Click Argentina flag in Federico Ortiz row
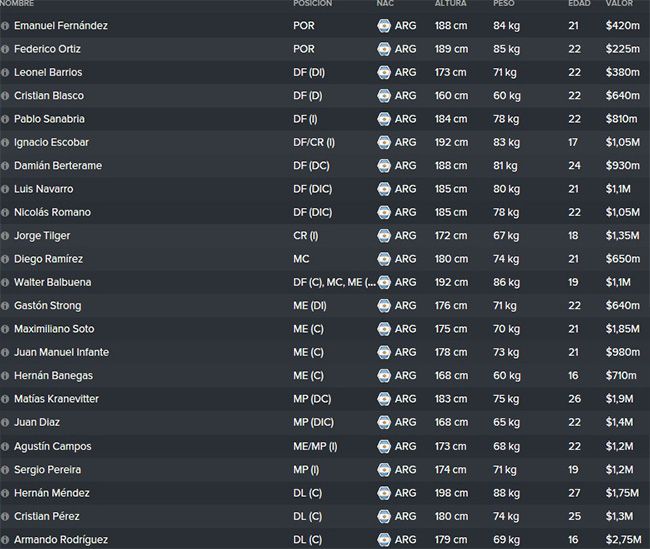Screen dimensions: 650x549 point(384,49)
